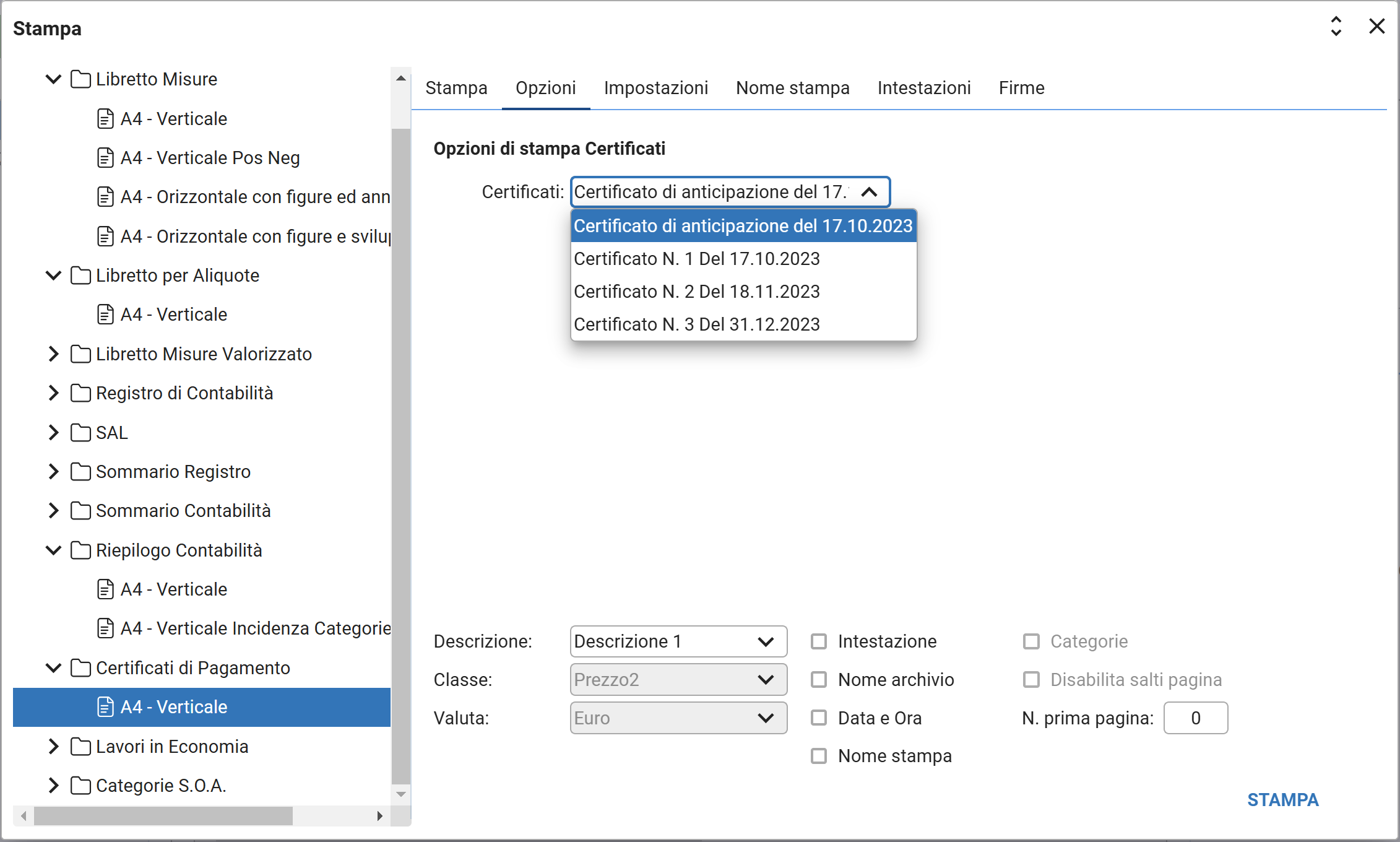Screen dimensions: 1400x842
Task: Click the Libretto Misure folder icon
Action: (80, 79)
